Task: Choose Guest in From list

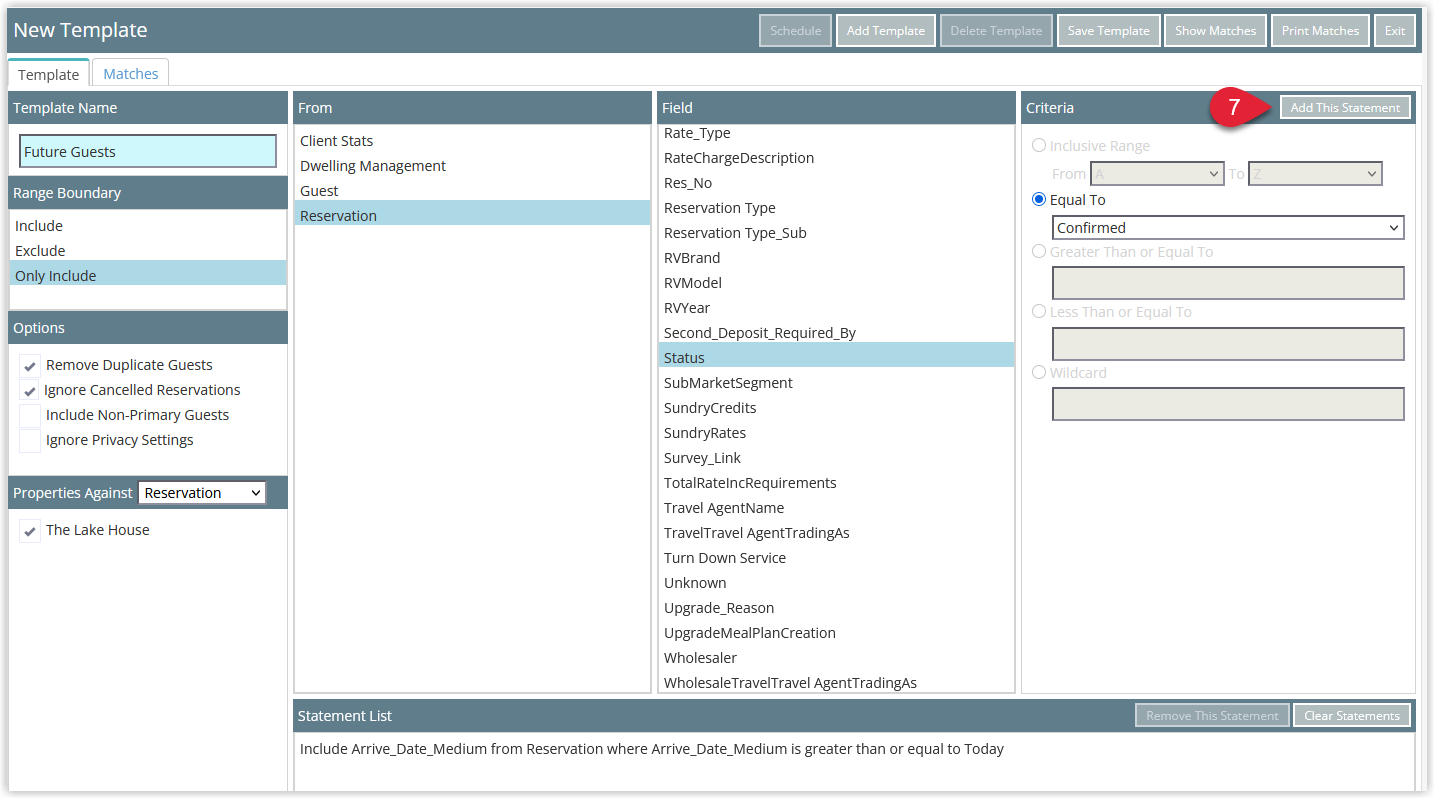Action: tap(472, 191)
